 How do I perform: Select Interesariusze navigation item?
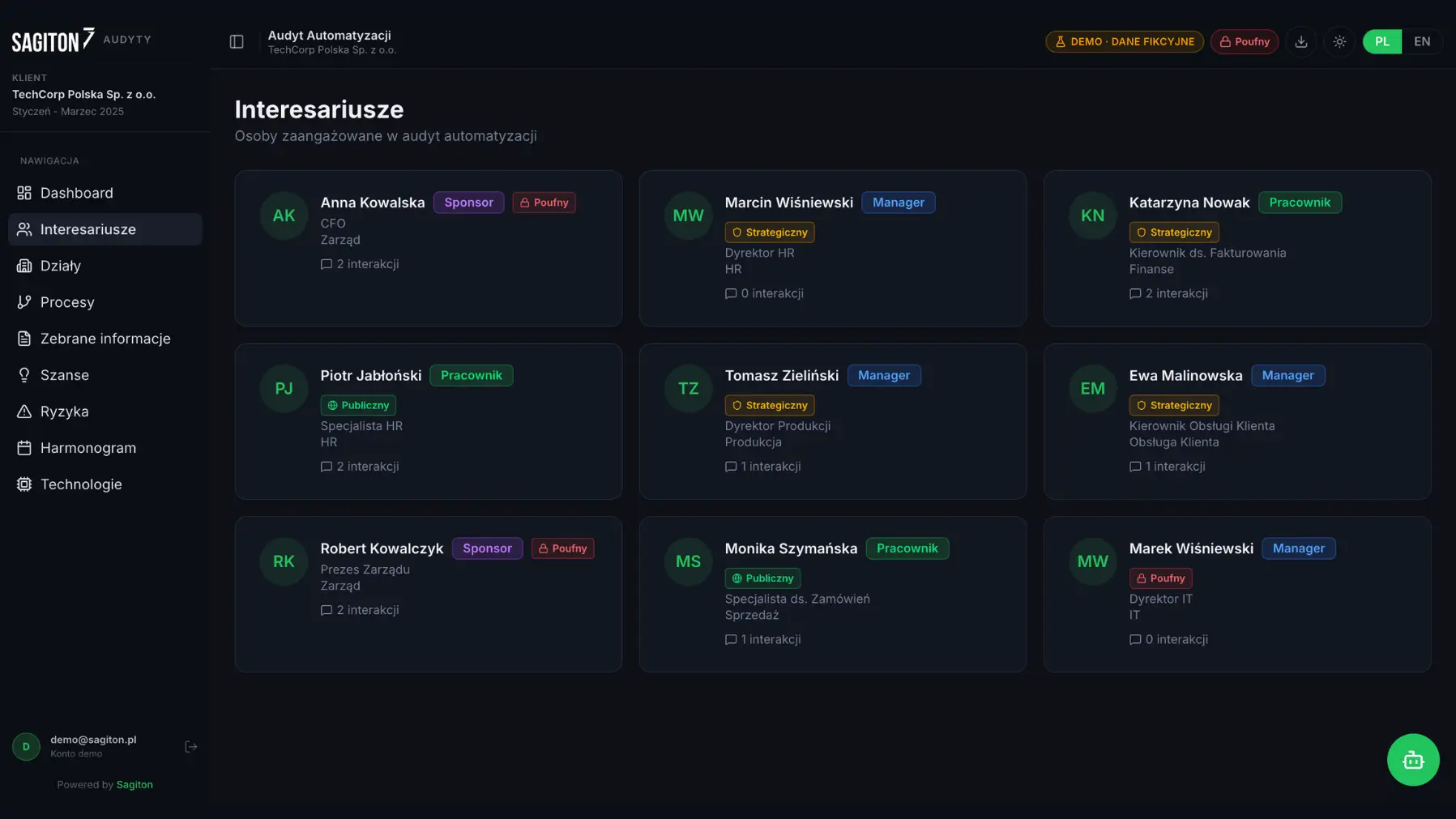coord(105,229)
